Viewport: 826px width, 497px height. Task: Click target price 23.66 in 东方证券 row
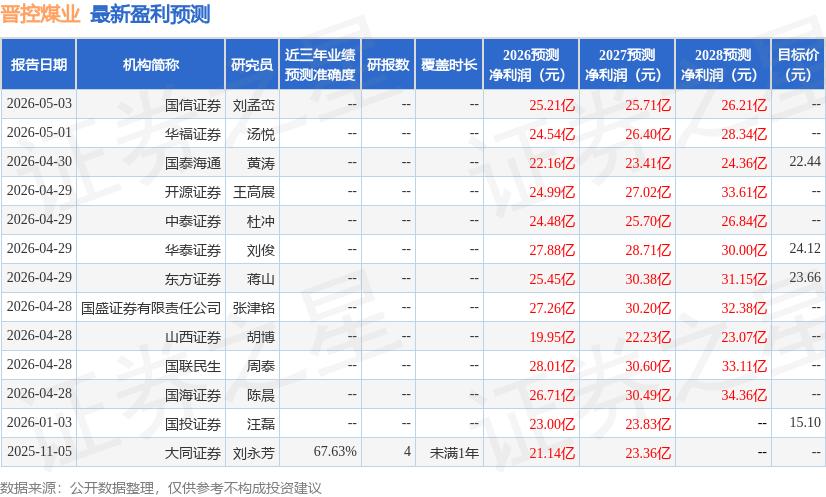(805, 277)
